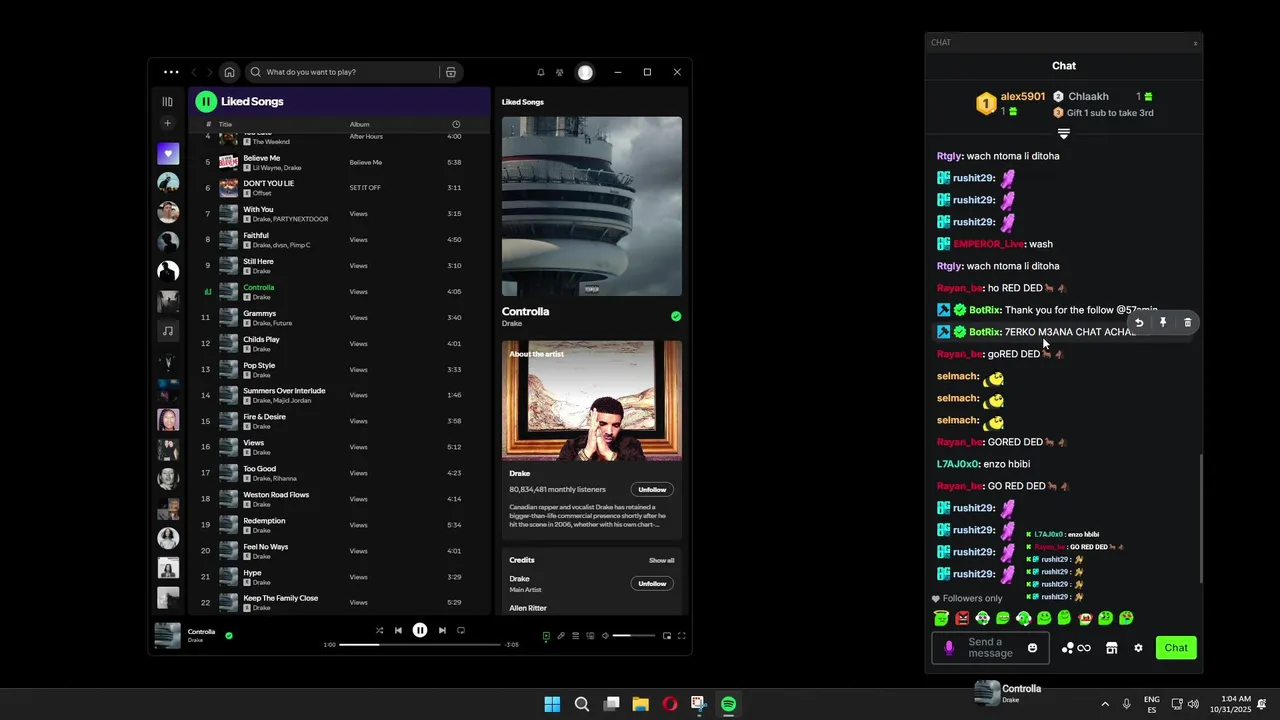Toggle repeat in the player bar
The image size is (1280, 720).
461,631
